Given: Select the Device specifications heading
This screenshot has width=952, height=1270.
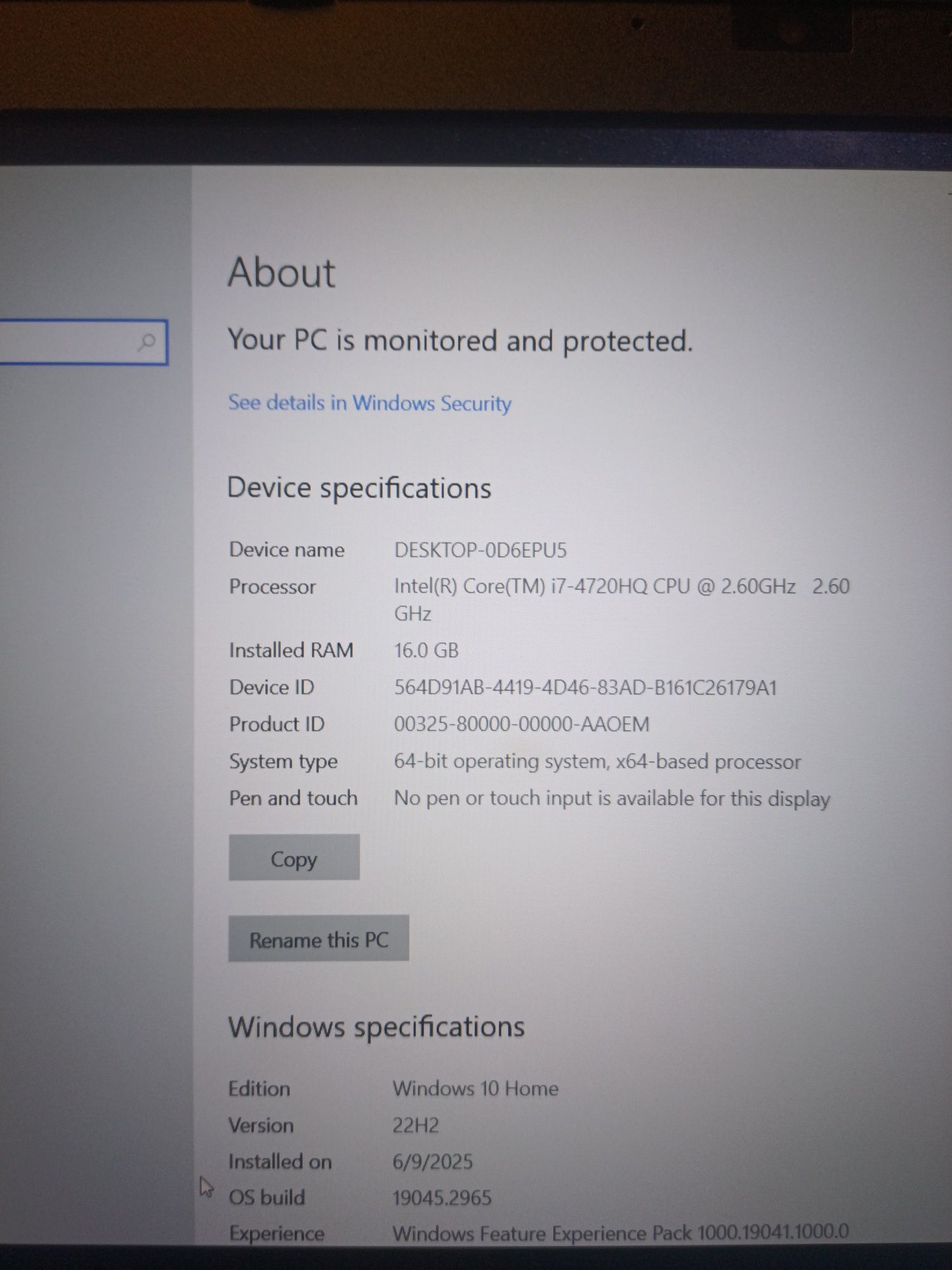Looking at the screenshot, I should [x=359, y=488].
